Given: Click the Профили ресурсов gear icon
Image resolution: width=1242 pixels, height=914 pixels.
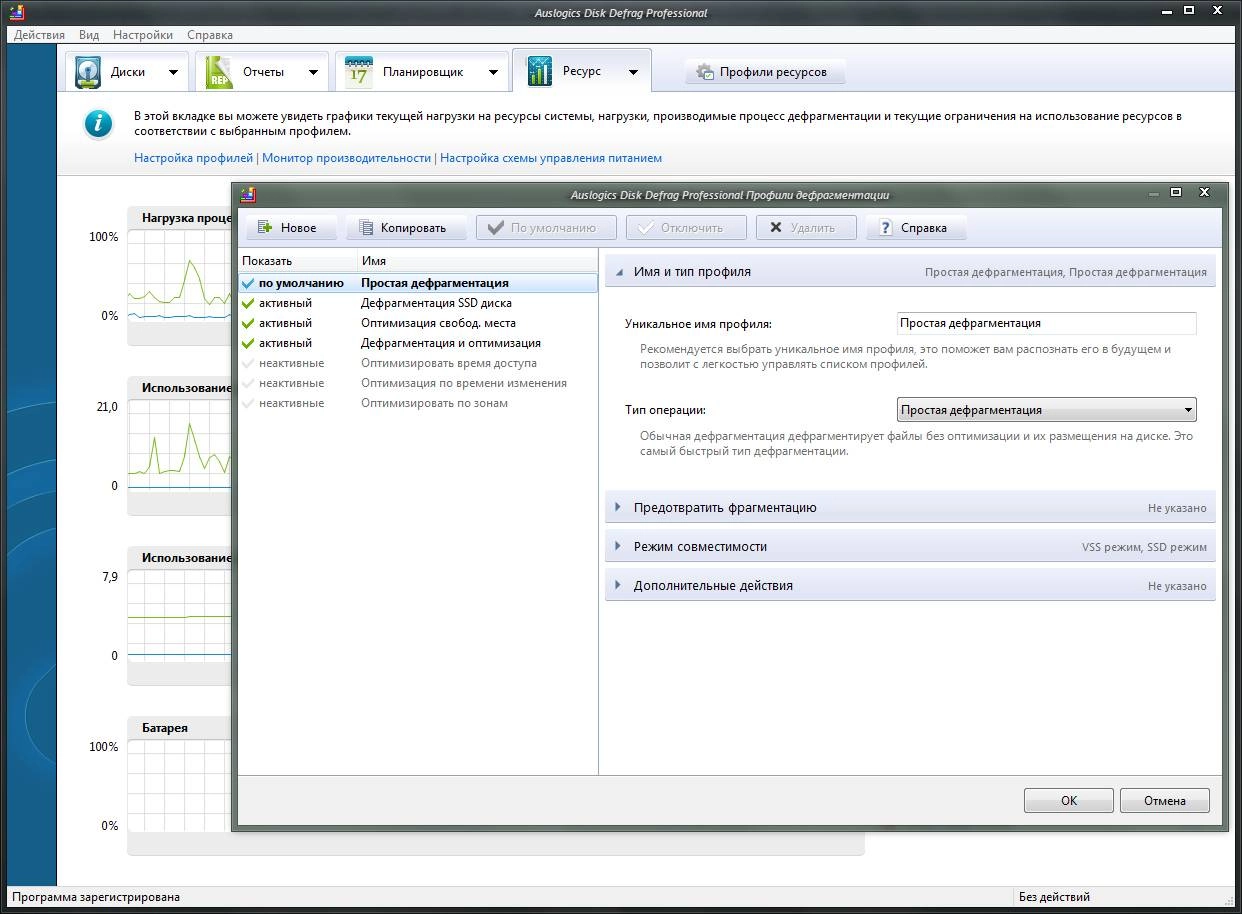Looking at the screenshot, I should 705,72.
